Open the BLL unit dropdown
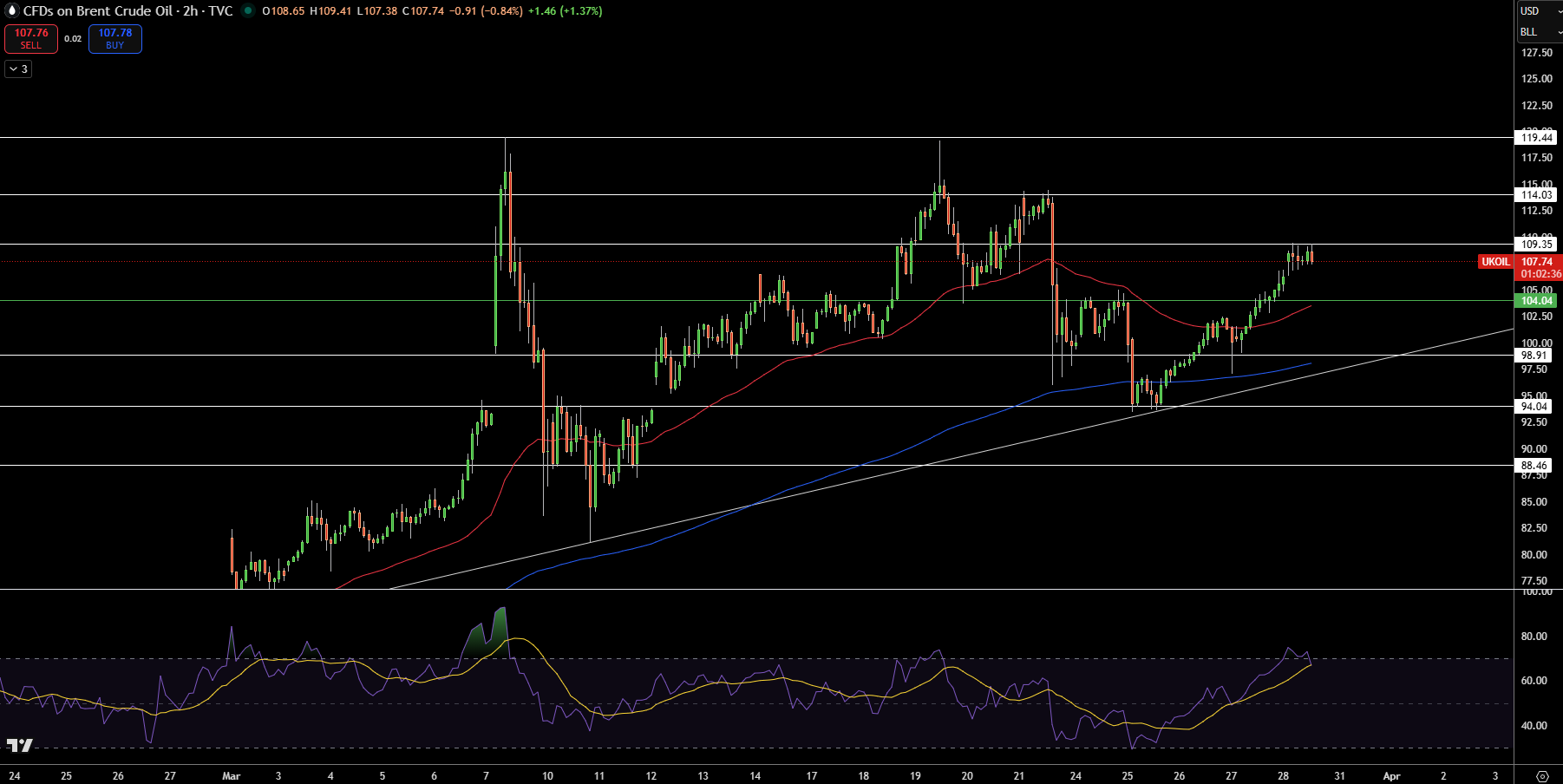Viewport: 1563px width, 784px height. coord(1540,32)
